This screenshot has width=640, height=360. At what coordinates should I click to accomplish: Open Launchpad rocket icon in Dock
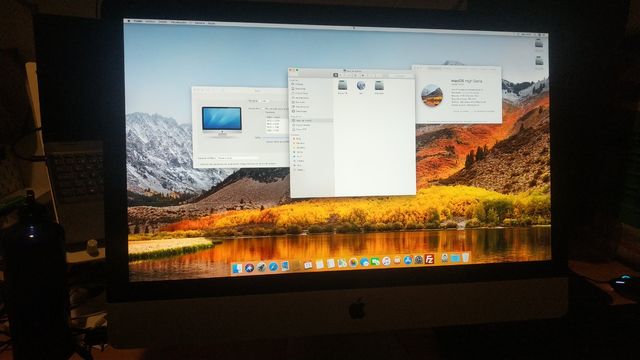261,267
